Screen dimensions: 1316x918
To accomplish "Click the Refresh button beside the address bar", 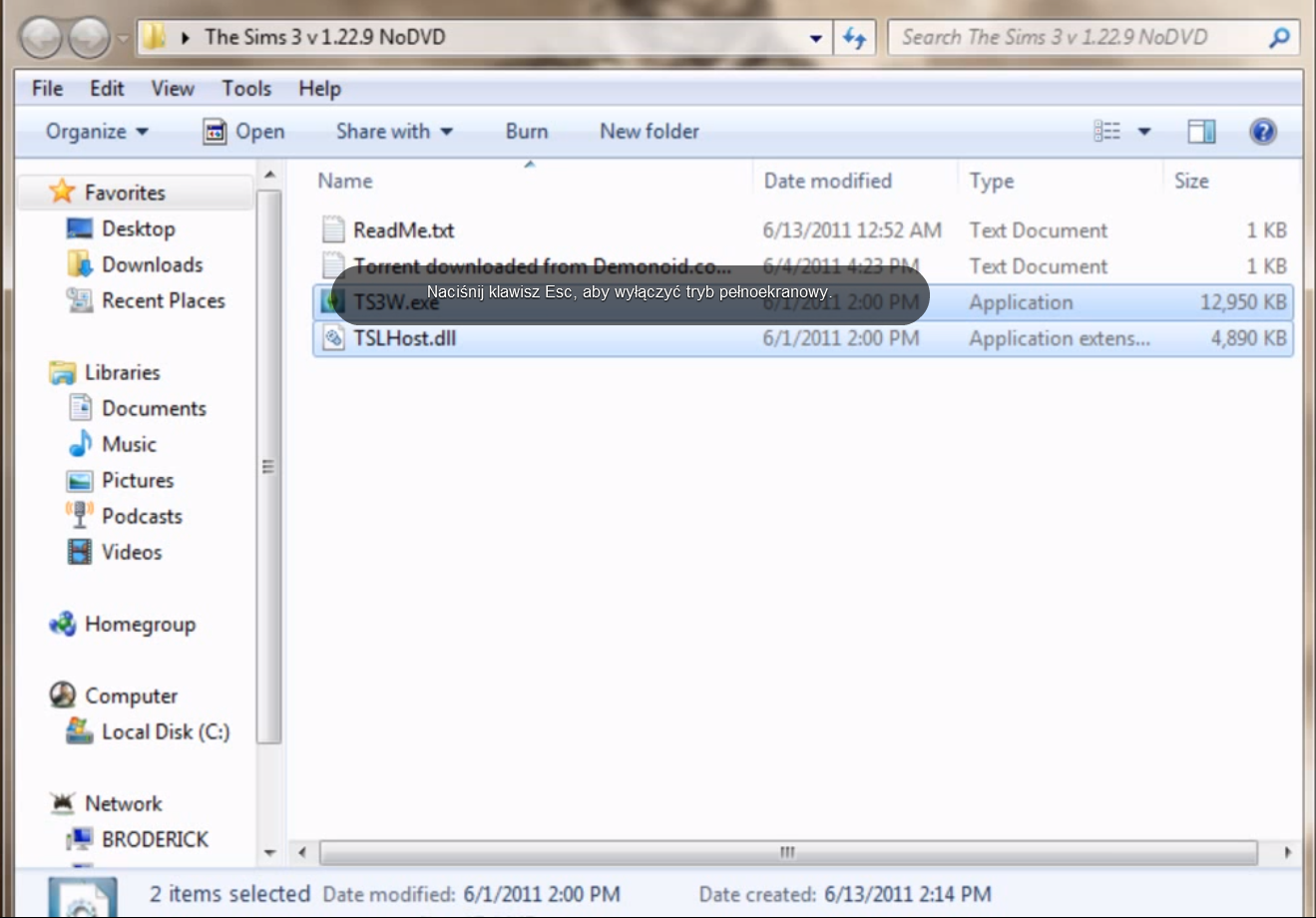I will (x=855, y=38).
